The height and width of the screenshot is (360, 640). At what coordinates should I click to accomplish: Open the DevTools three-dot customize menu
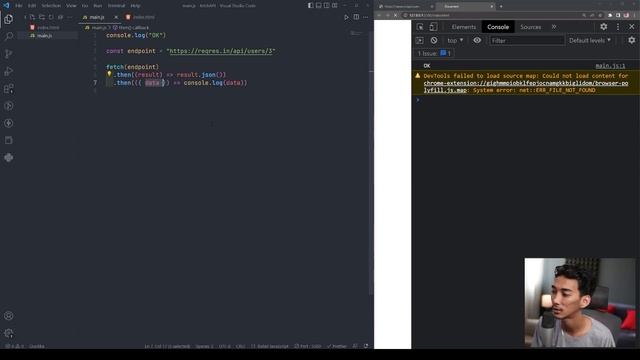point(618,27)
